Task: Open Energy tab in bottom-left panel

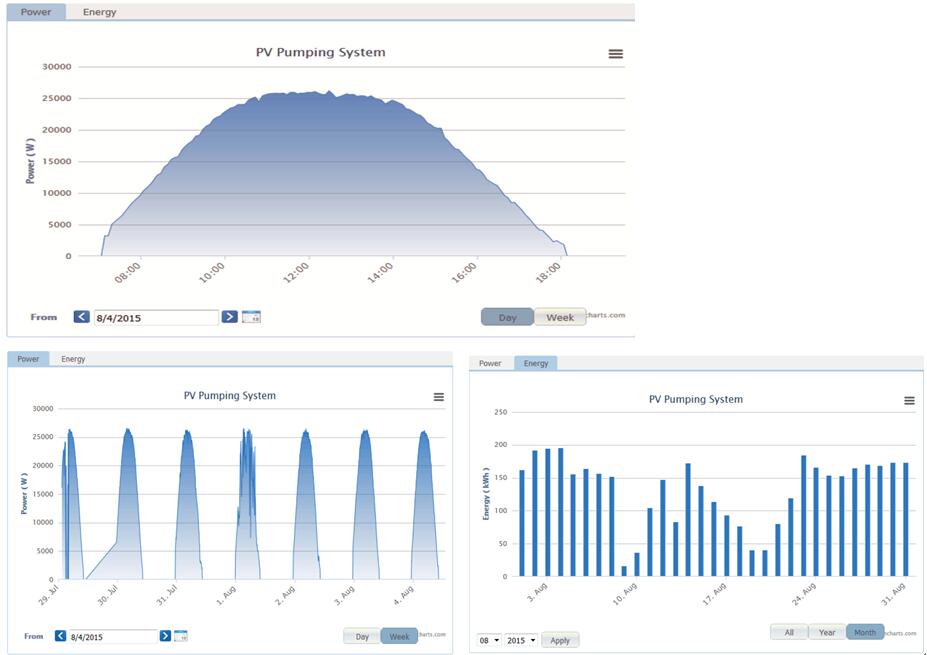Action: pyautogui.click(x=73, y=358)
